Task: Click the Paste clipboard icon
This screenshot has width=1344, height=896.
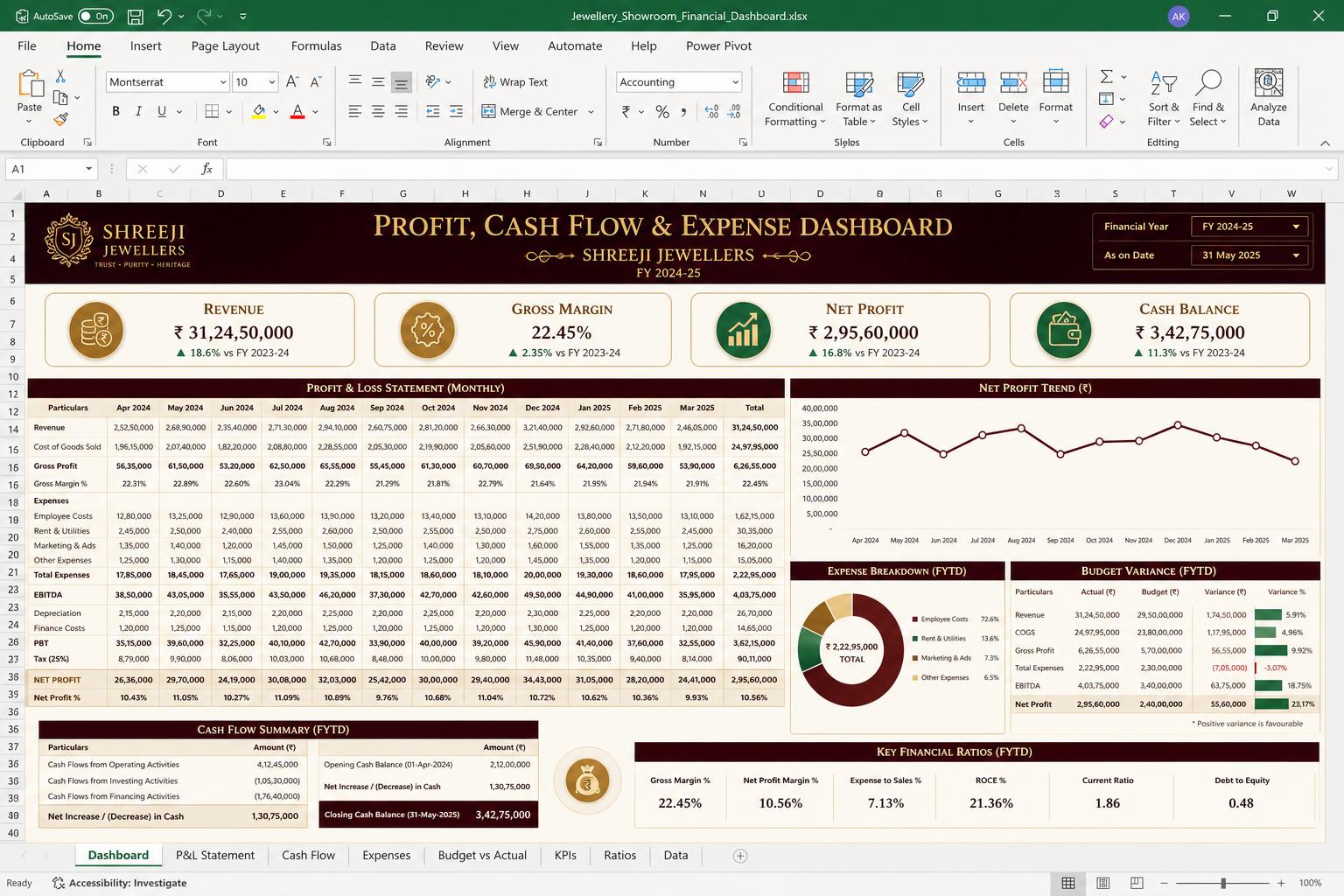Action: (30, 84)
